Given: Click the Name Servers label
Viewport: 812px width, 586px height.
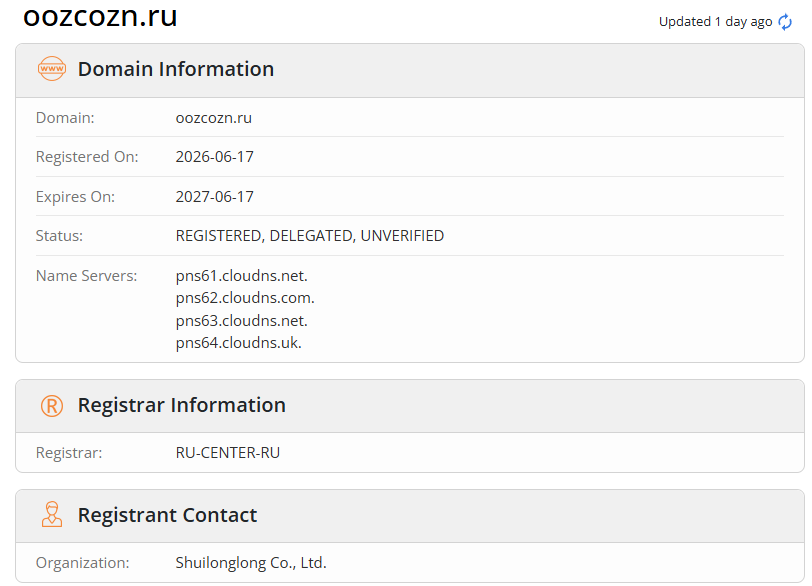Looking at the screenshot, I should (x=86, y=276).
